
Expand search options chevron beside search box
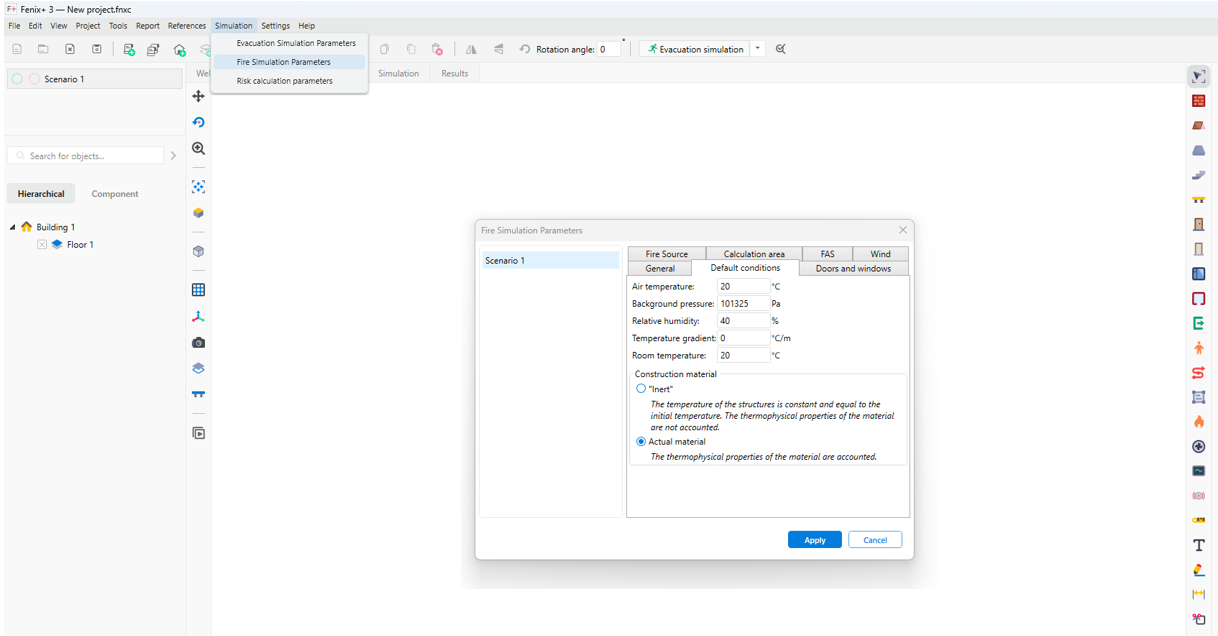[x=173, y=156]
